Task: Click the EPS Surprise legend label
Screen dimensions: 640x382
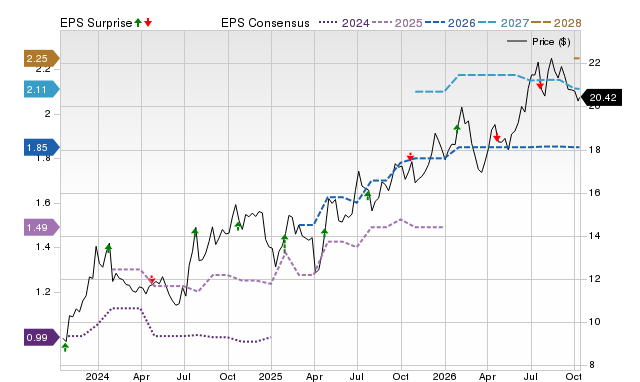Action: coord(96,23)
